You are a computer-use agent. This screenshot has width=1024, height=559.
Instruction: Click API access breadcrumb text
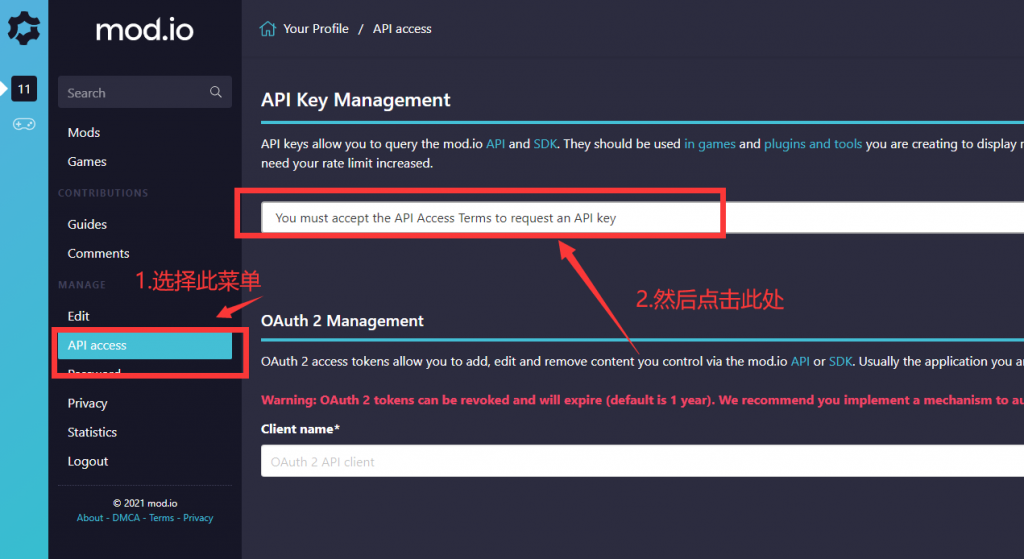pos(402,29)
